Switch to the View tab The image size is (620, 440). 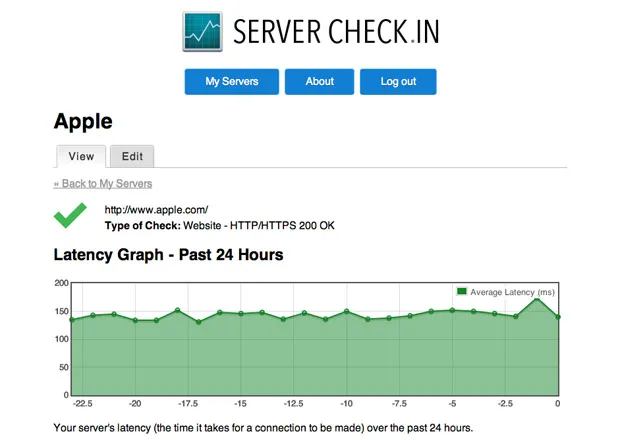pos(81,156)
